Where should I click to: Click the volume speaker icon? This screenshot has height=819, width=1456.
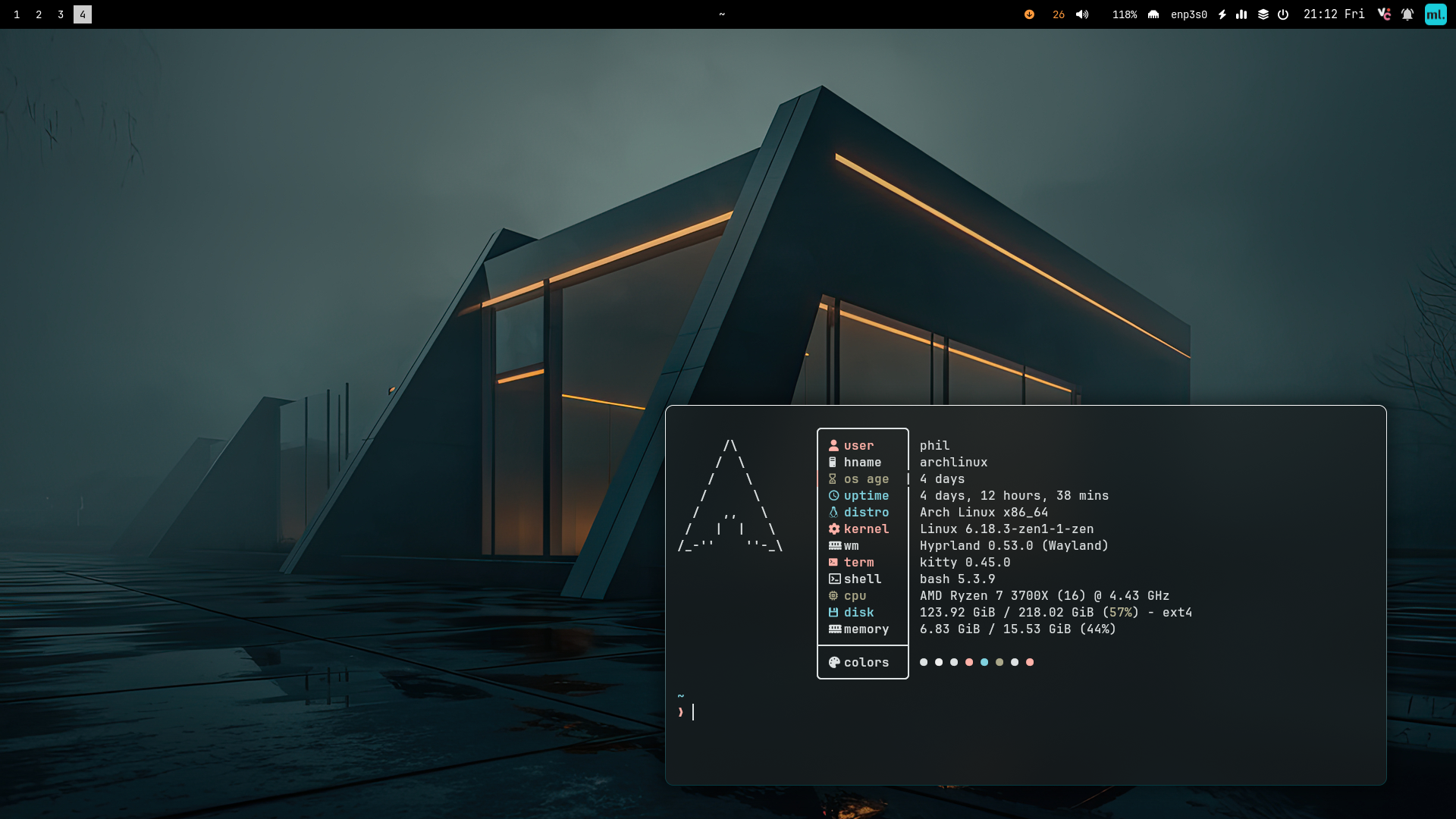(1082, 14)
